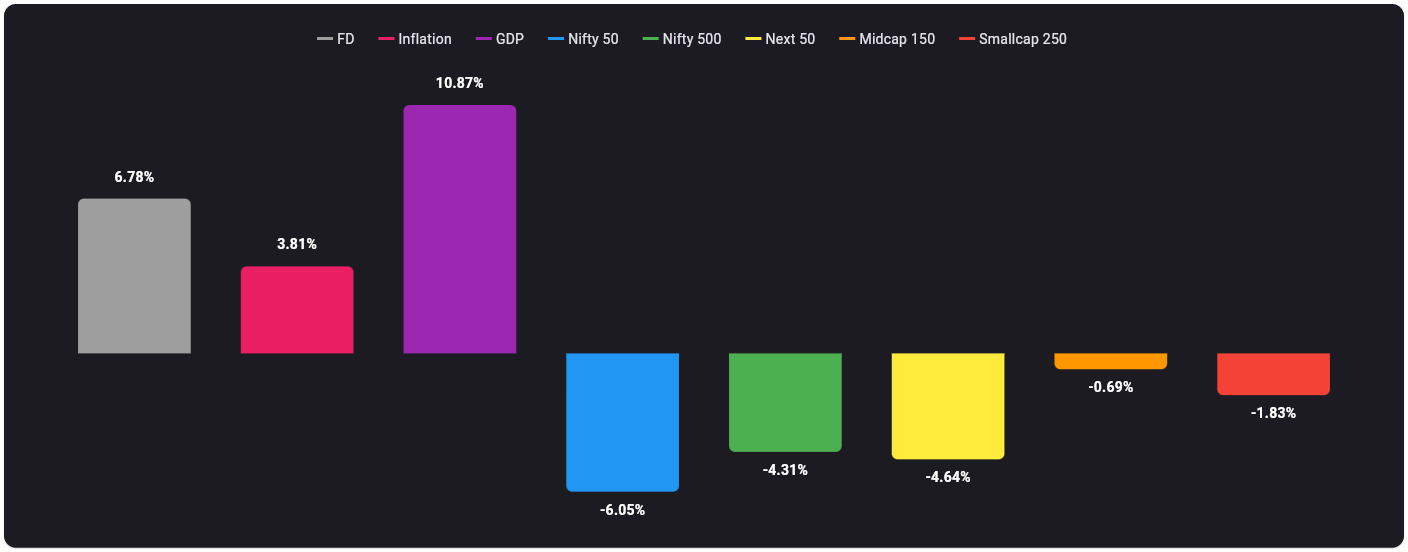The width and height of the screenshot is (1408, 552).
Task: Click the yellow Next 50 bar
Action: pyautogui.click(x=948, y=406)
